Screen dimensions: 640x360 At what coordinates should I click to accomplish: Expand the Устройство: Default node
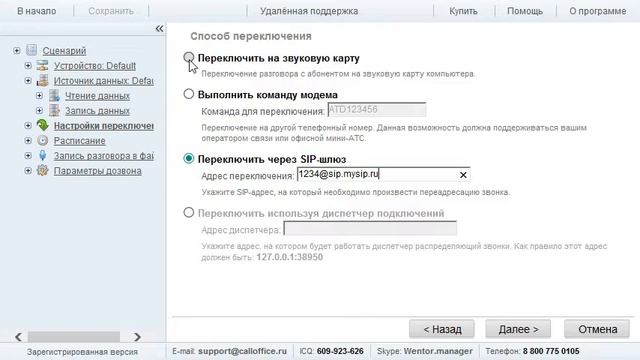pos(28,65)
